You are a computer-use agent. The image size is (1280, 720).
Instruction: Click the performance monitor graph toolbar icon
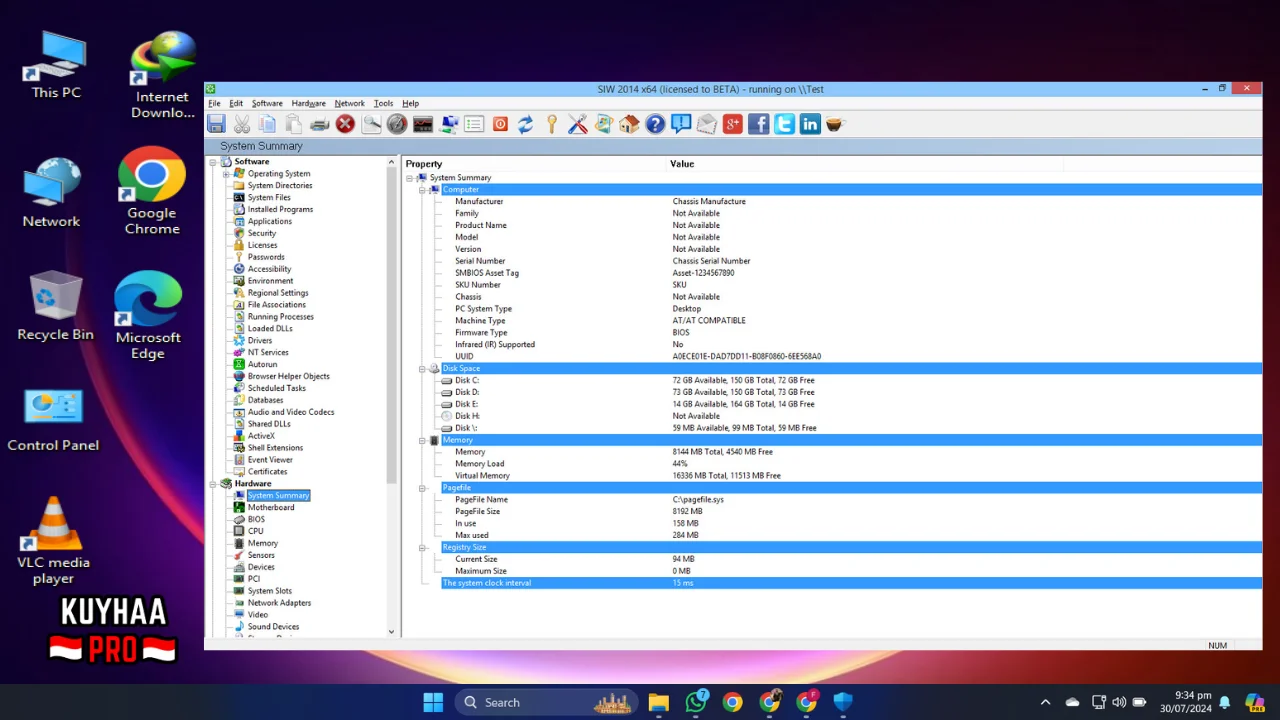point(423,124)
